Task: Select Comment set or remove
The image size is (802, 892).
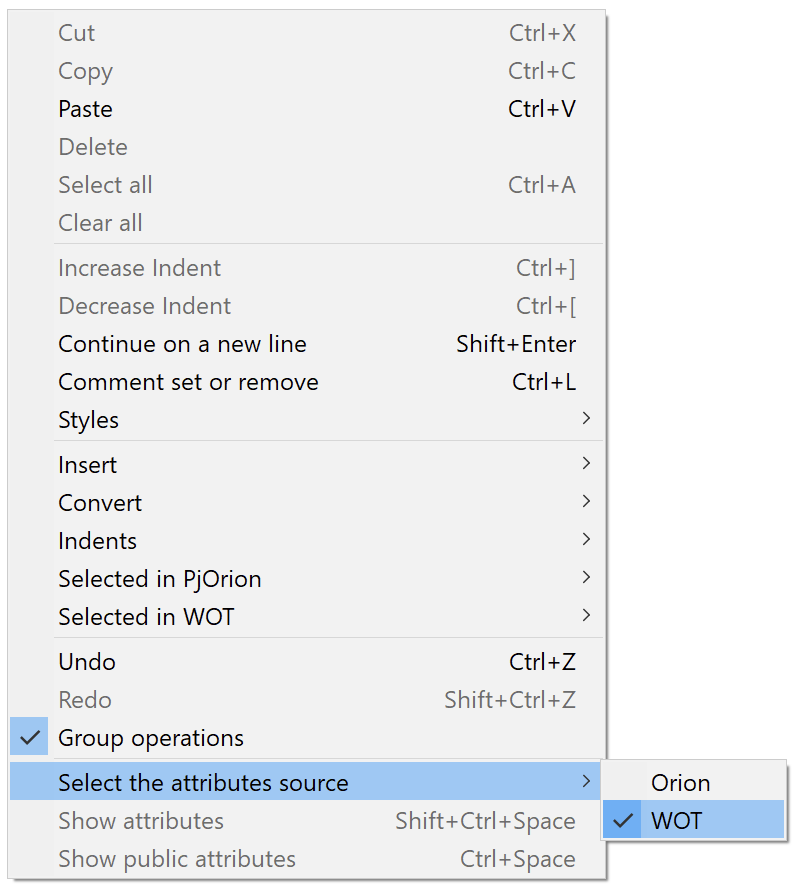Action: 189,382
